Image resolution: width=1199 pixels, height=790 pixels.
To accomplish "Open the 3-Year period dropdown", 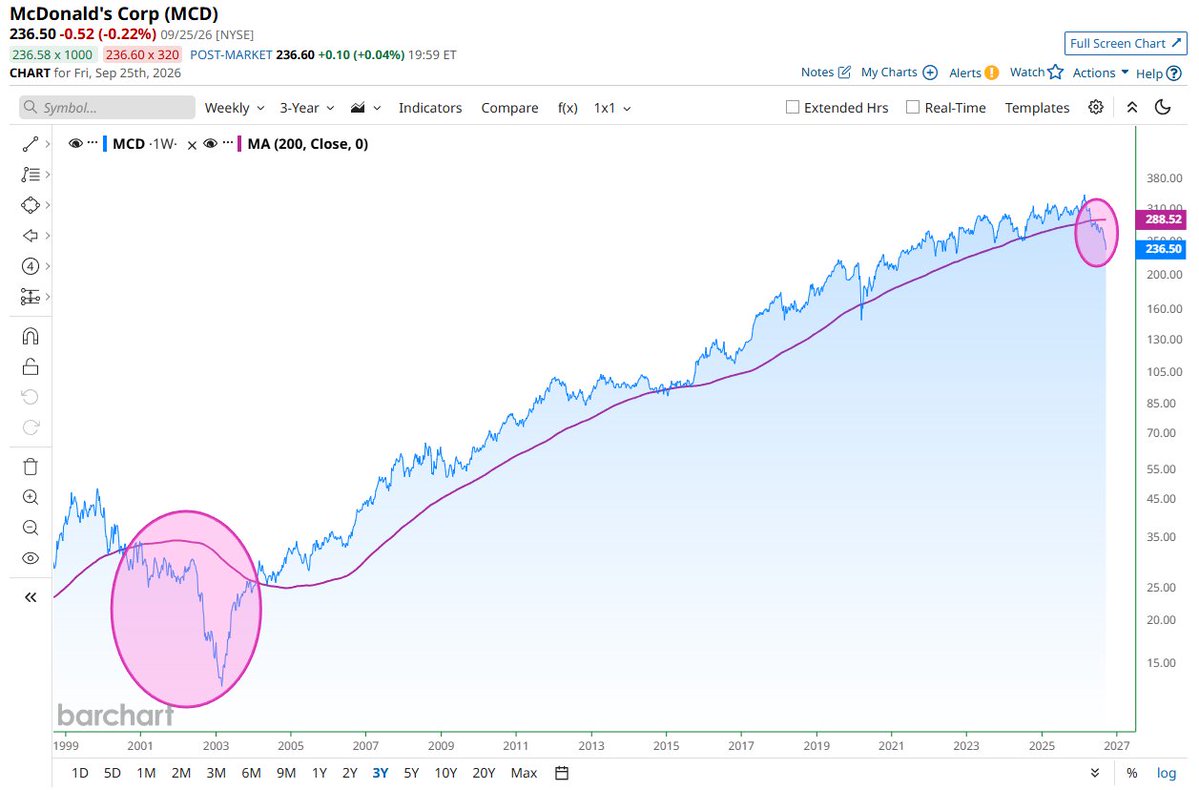I will tap(307, 108).
